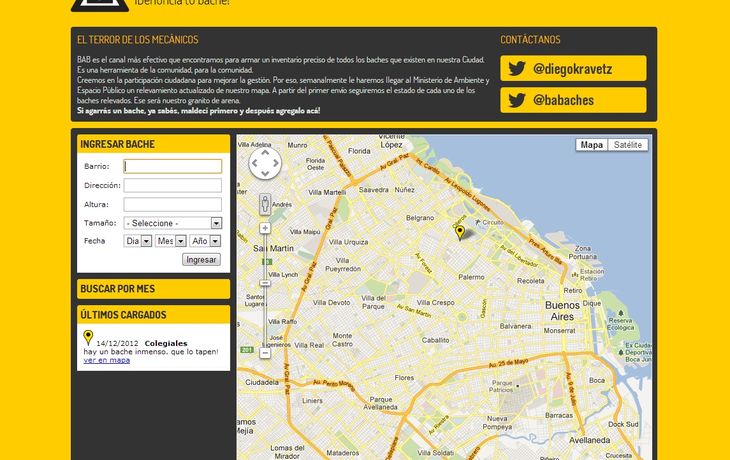The width and height of the screenshot is (730, 460).
Task: Click the 201 route shield on the map
Action: click(247, 349)
